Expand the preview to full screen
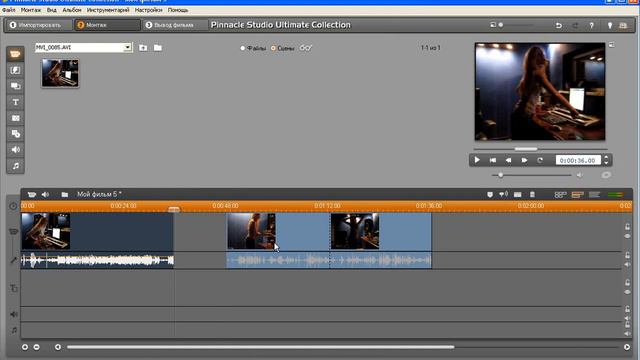 [x=611, y=45]
